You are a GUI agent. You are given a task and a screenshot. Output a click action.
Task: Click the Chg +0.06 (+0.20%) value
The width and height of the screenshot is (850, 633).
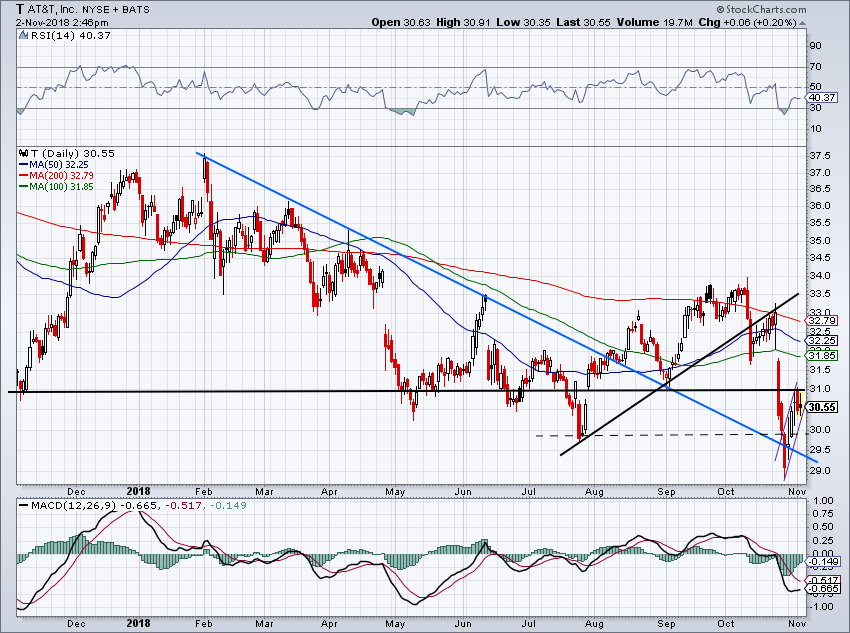[x=748, y=23]
